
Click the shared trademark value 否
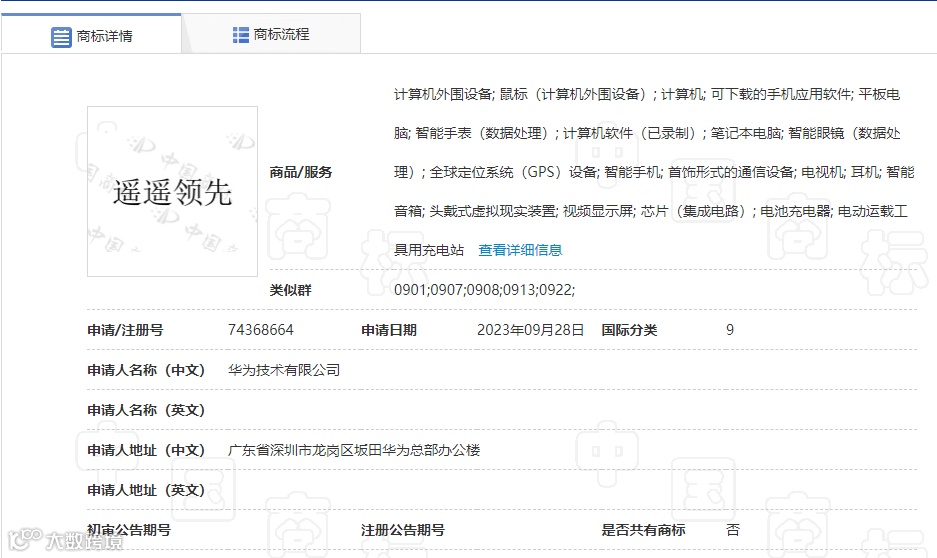733,530
